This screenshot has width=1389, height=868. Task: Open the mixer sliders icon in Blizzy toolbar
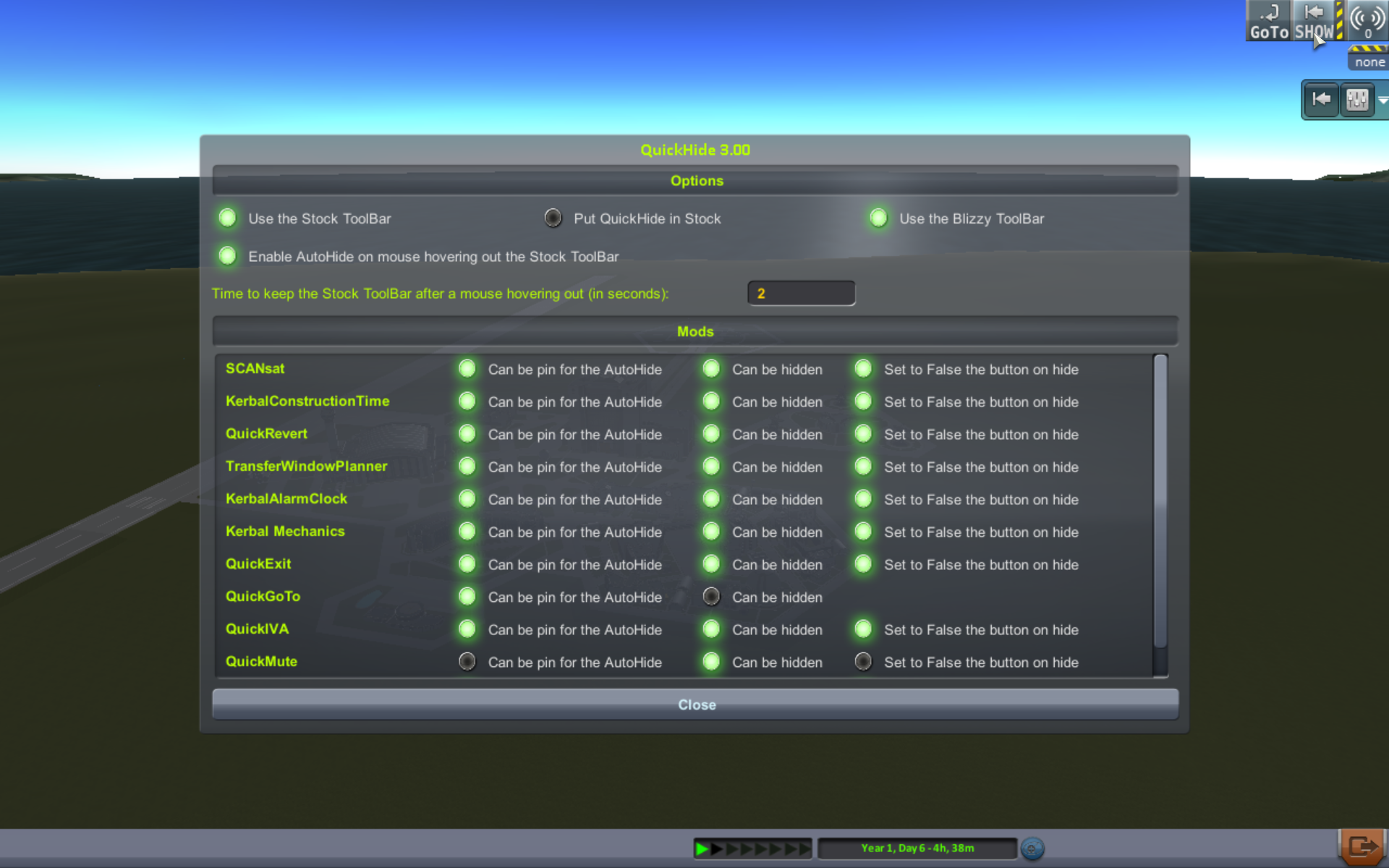pyautogui.click(x=1357, y=99)
